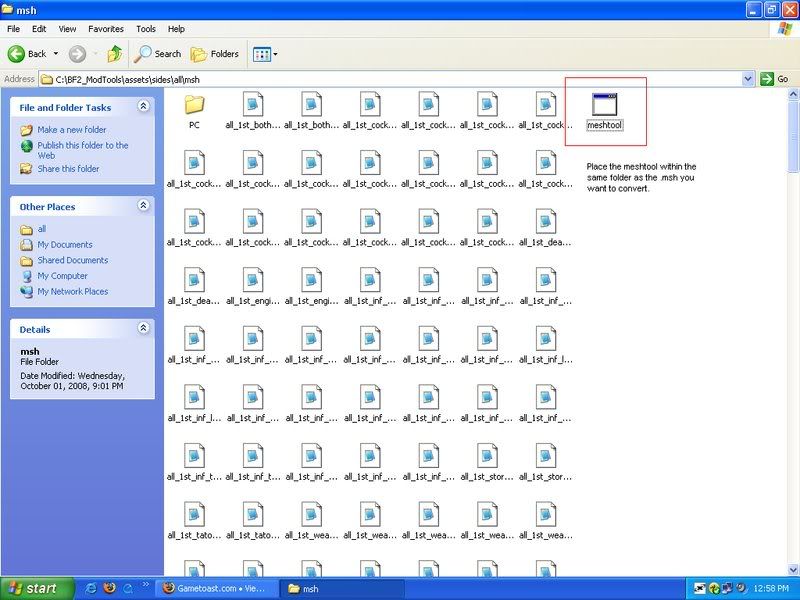Open the Search magnifier toolbar button
This screenshot has width=800, height=600.
(x=157, y=54)
